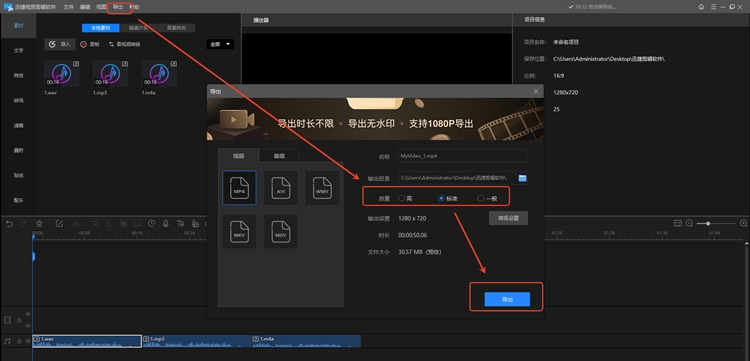750x361 pixels.
Task: Click the folder browse icon for output directory
Action: [522, 178]
